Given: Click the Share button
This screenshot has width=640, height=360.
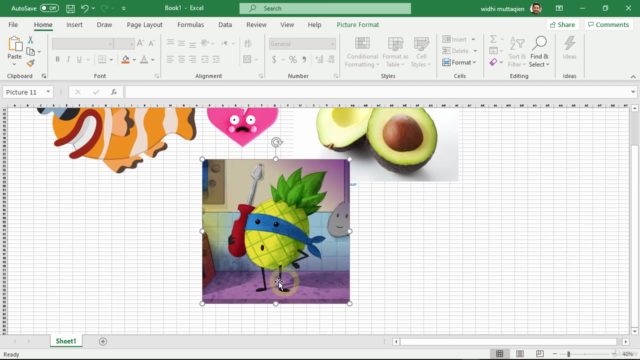Looking at the screenshot, I should [x=562, y=25].
